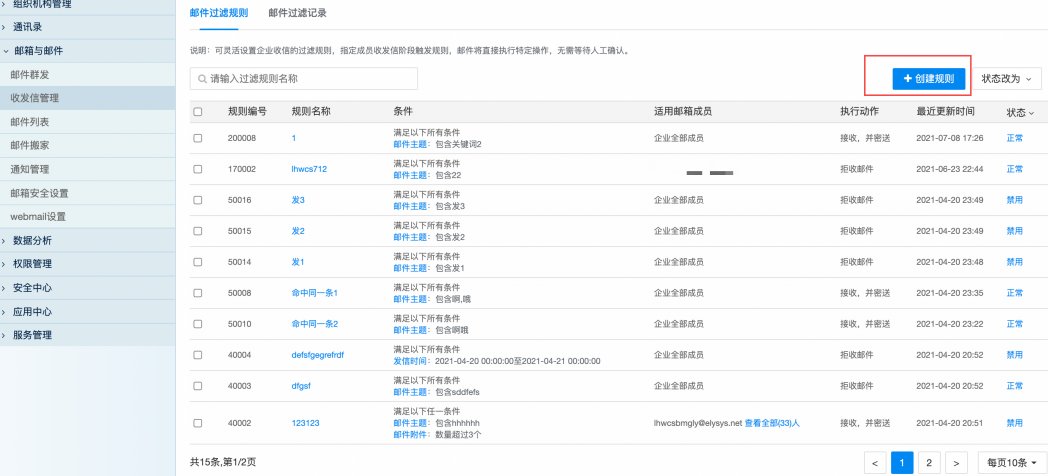
Task: Open the 每页10条 page size dropdown
Action: pos(1012,463)
